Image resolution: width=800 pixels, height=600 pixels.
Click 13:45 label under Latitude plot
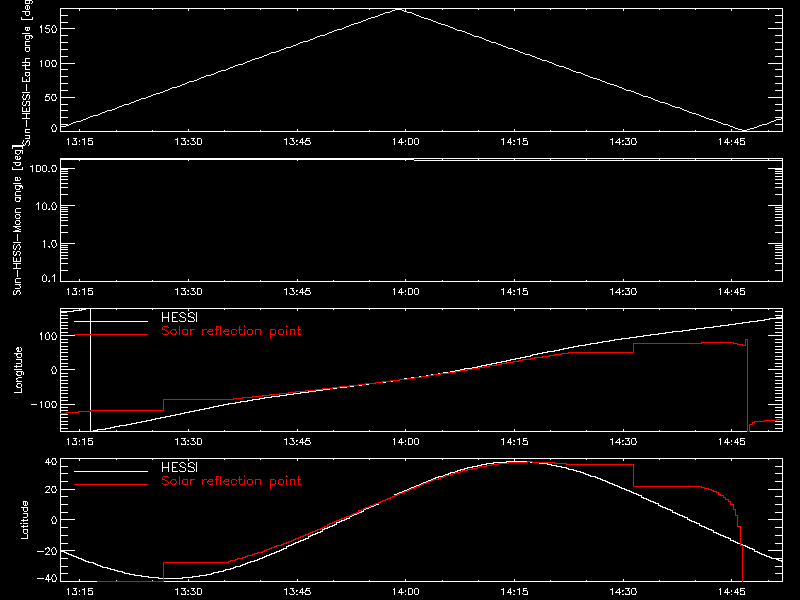297,592
